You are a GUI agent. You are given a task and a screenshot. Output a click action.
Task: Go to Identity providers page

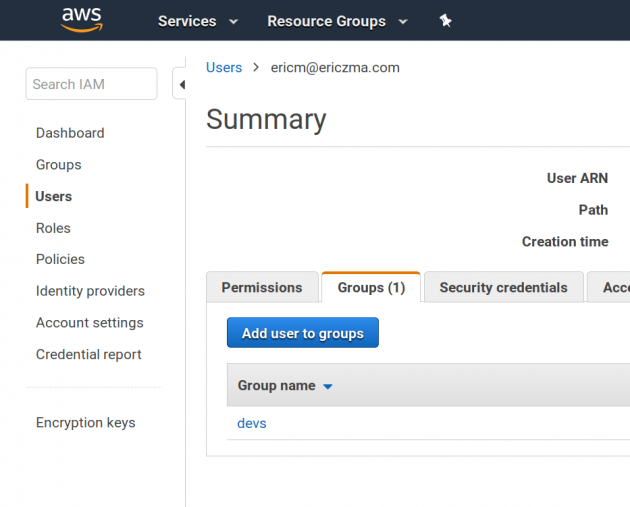tap(90, 291)
